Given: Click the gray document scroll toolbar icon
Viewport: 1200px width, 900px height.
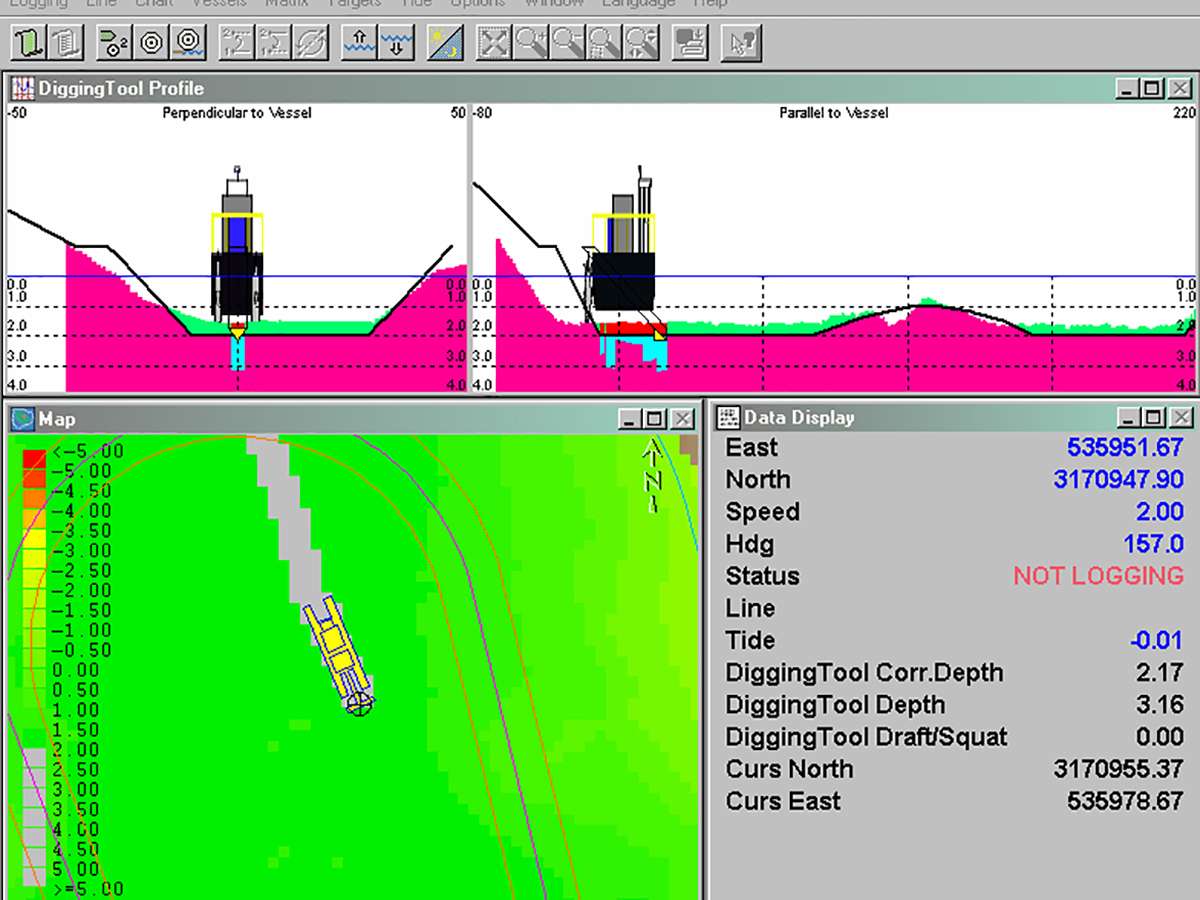Looking at the screenshot, I should point(66,43).
